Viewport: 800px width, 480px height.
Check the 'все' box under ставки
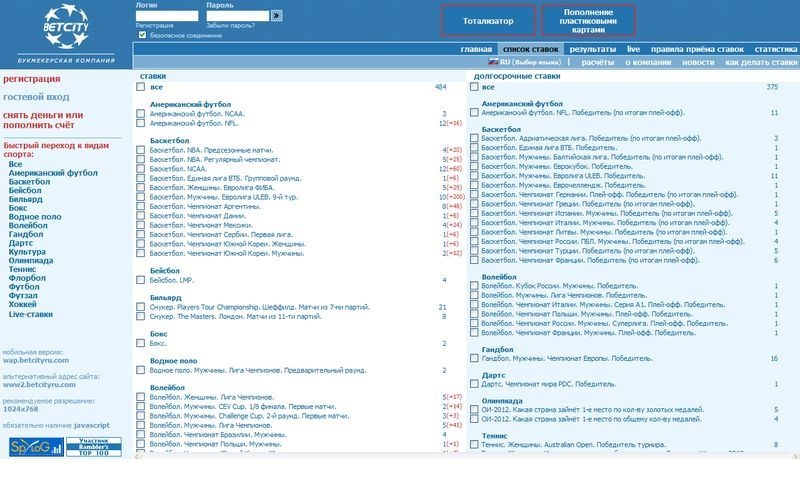[141, 87]
